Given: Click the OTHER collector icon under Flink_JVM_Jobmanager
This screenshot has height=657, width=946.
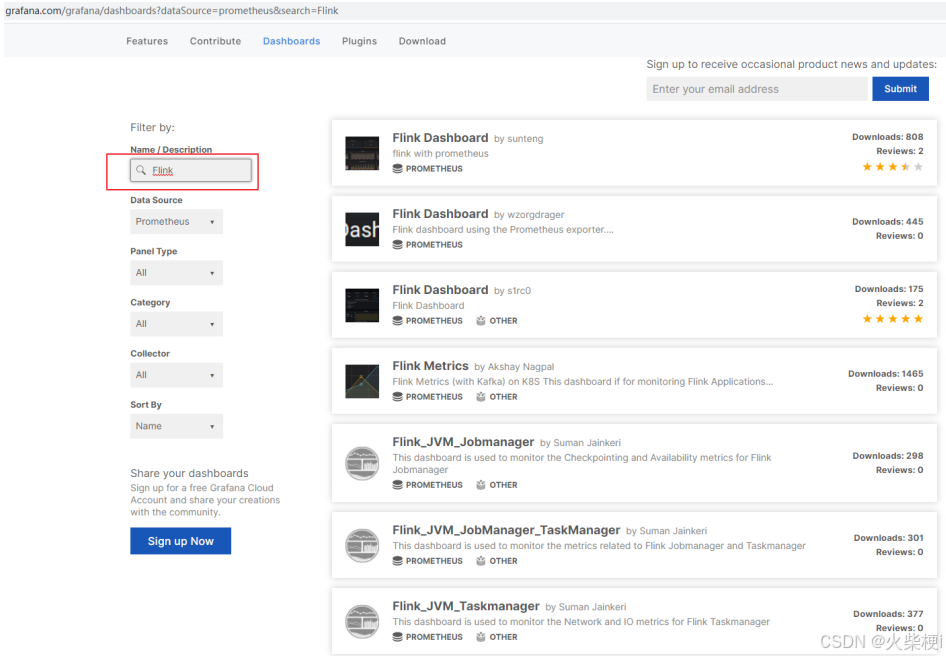Looking at the screenshot, I should pyautogui.click(x=481, y=484).
